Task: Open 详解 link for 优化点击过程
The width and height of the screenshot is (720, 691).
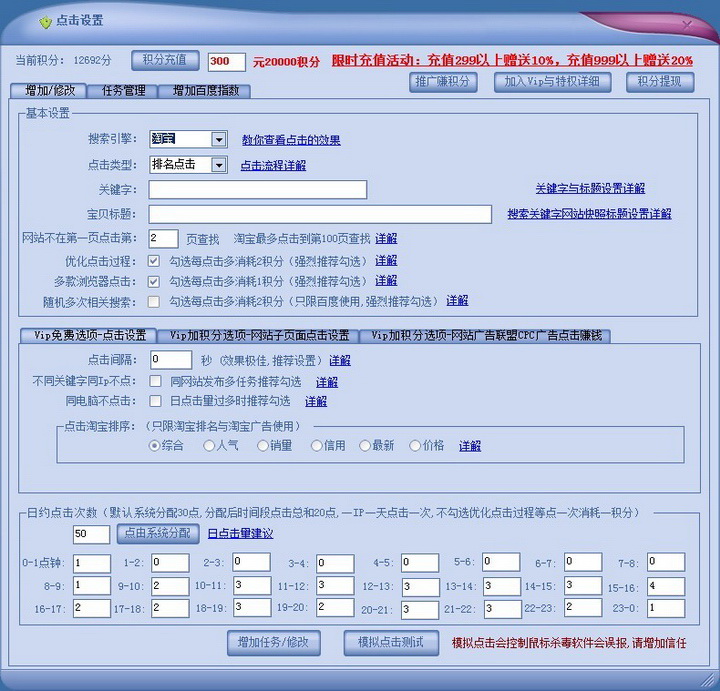Action: pos(386,261)
